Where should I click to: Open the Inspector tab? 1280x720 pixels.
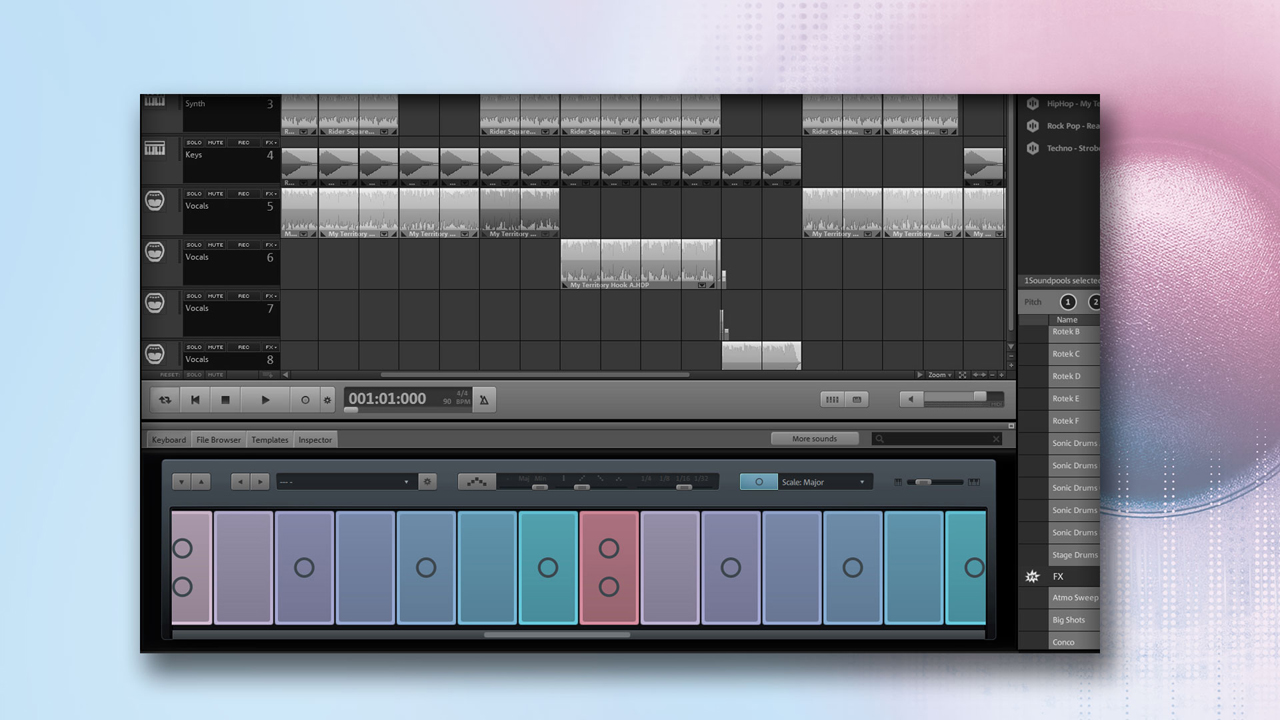click(315, 440)
